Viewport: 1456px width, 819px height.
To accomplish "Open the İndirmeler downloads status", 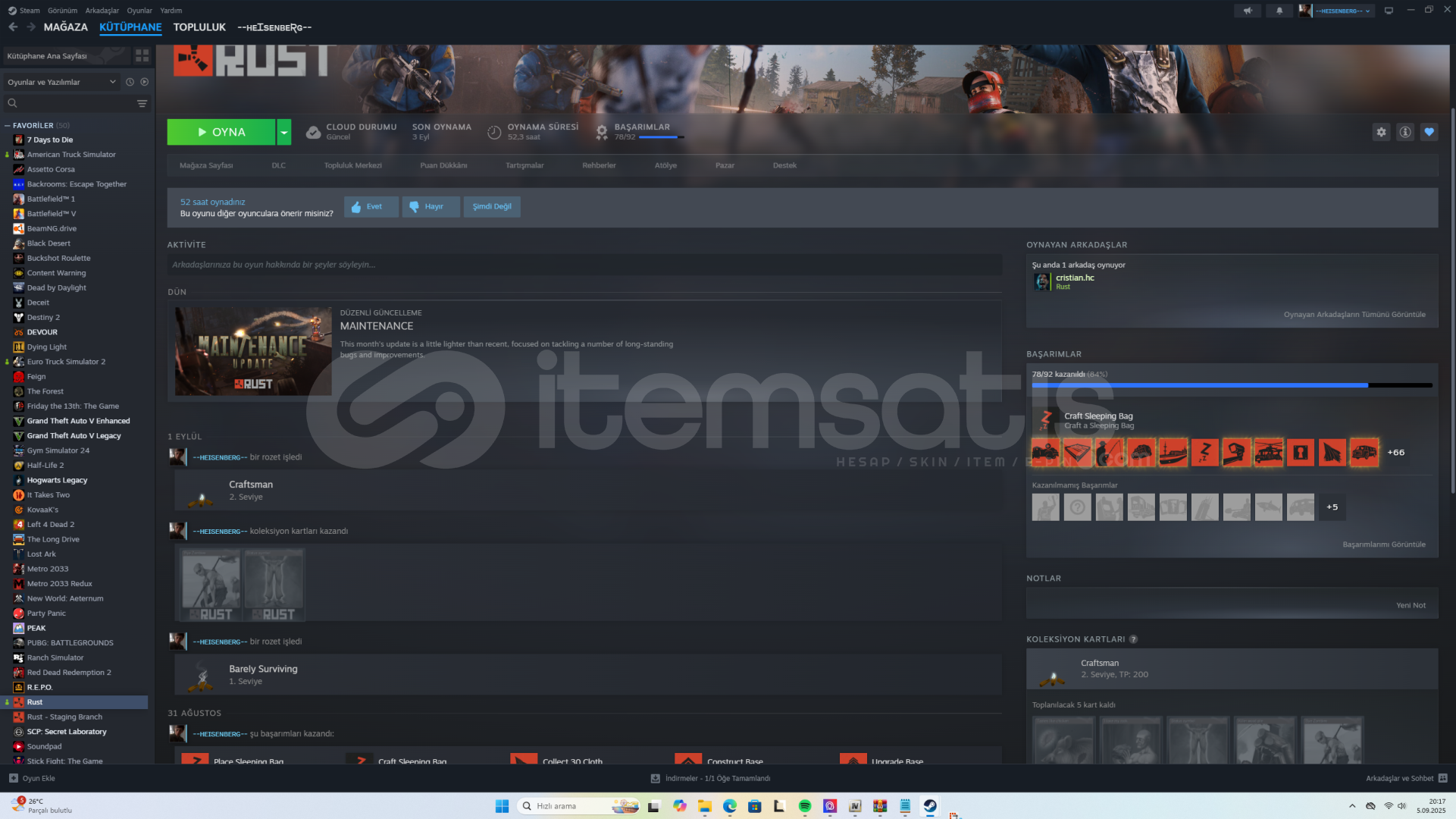I will tap(710, 779).
